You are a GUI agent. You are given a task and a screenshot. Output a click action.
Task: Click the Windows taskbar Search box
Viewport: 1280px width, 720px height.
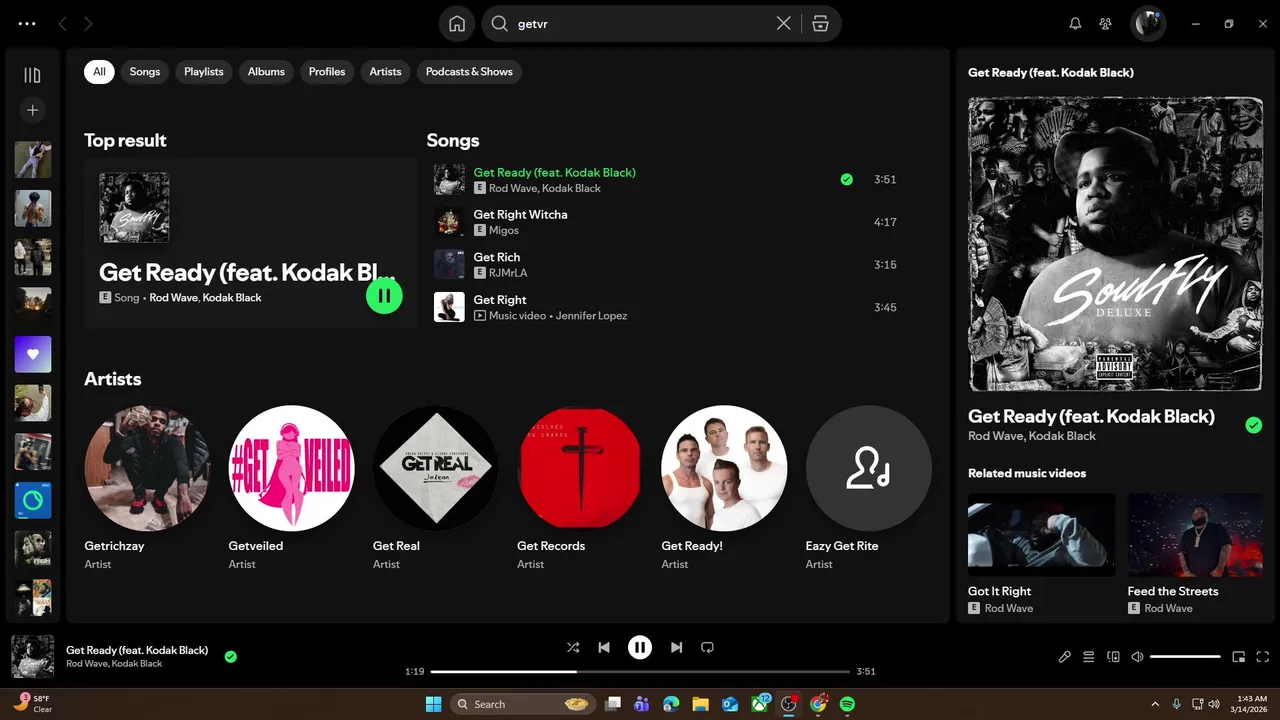[x=524, y=704]
